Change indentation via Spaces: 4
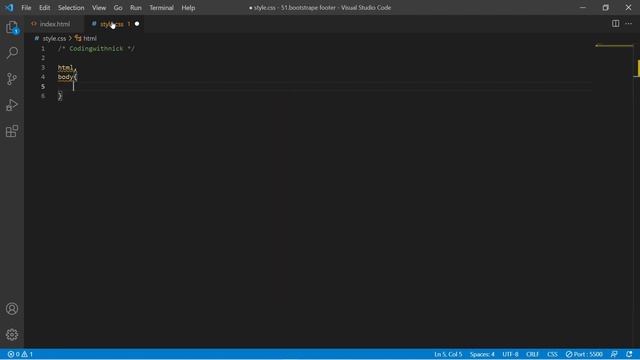The image size is (640, 360). [482, 354]
